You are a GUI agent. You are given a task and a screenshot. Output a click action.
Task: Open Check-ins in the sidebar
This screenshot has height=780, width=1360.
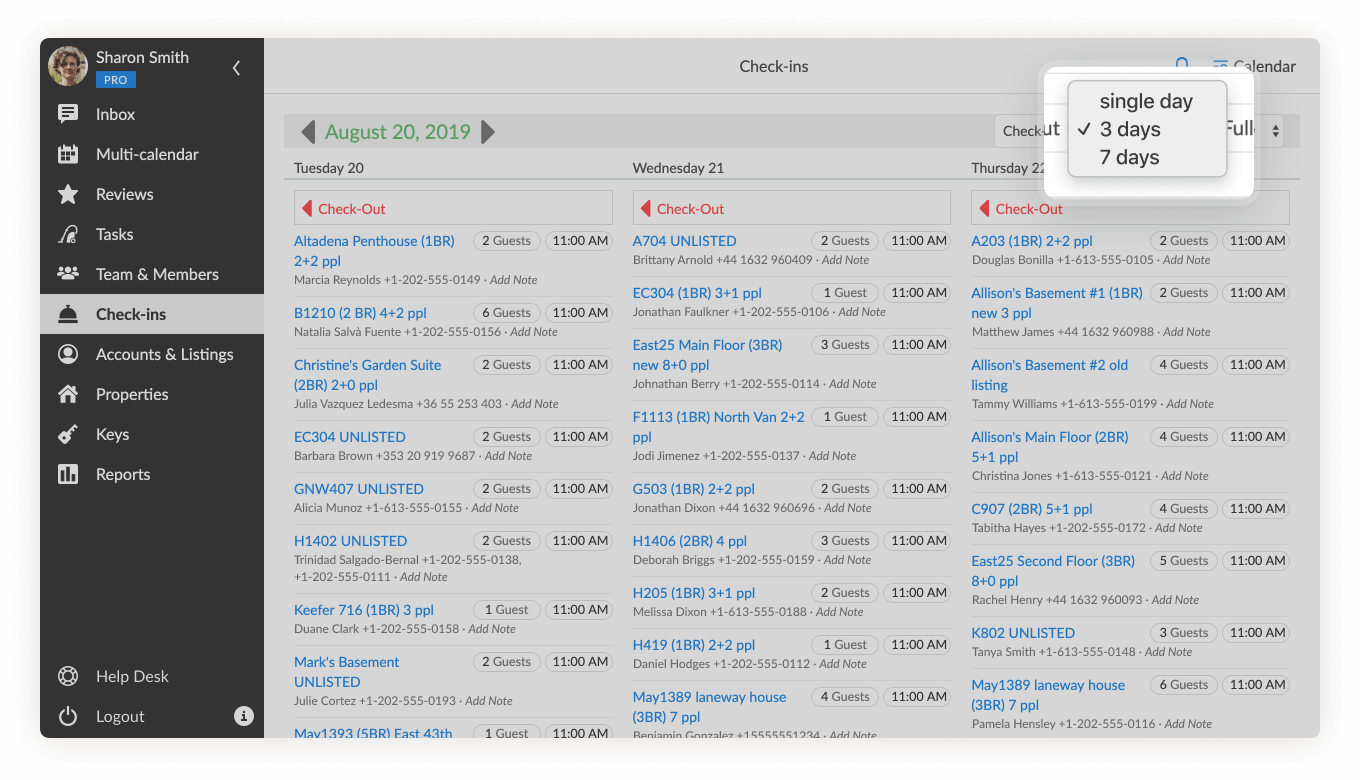[x=152, y=314]
